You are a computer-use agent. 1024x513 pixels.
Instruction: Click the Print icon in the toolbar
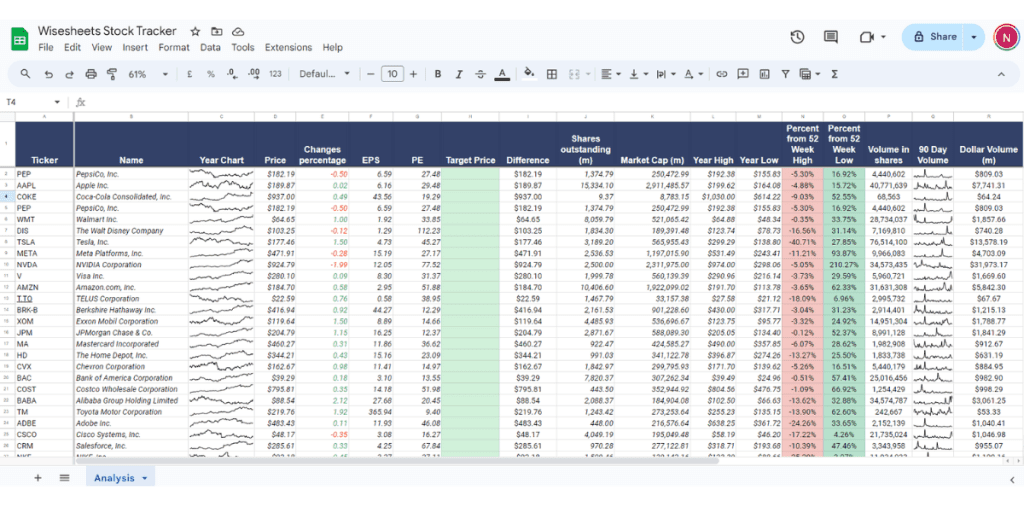click(91, 74)
